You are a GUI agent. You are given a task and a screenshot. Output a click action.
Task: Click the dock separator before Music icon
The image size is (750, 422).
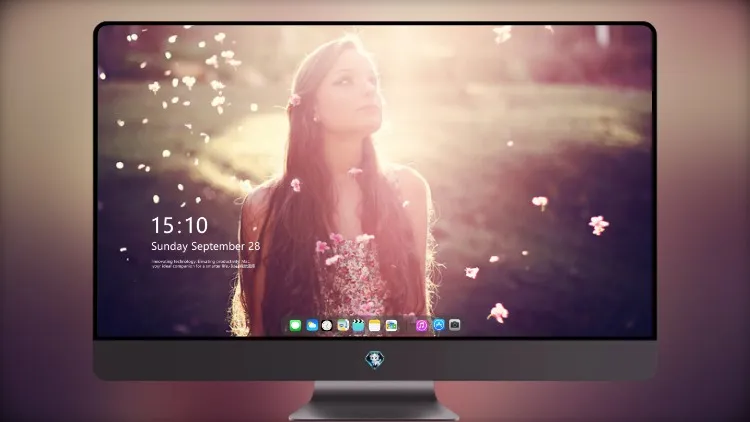click(x=407, y=326)
